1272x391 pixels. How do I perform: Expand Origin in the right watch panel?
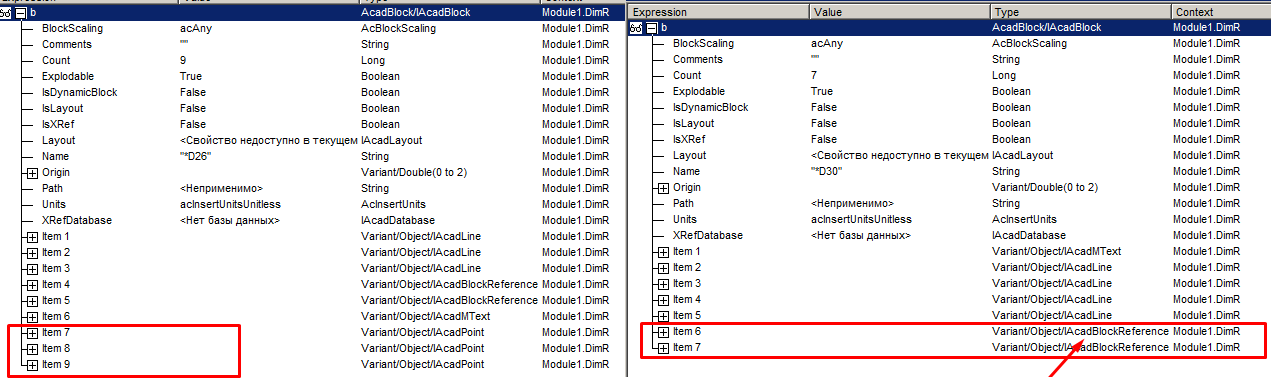[663, 187]
